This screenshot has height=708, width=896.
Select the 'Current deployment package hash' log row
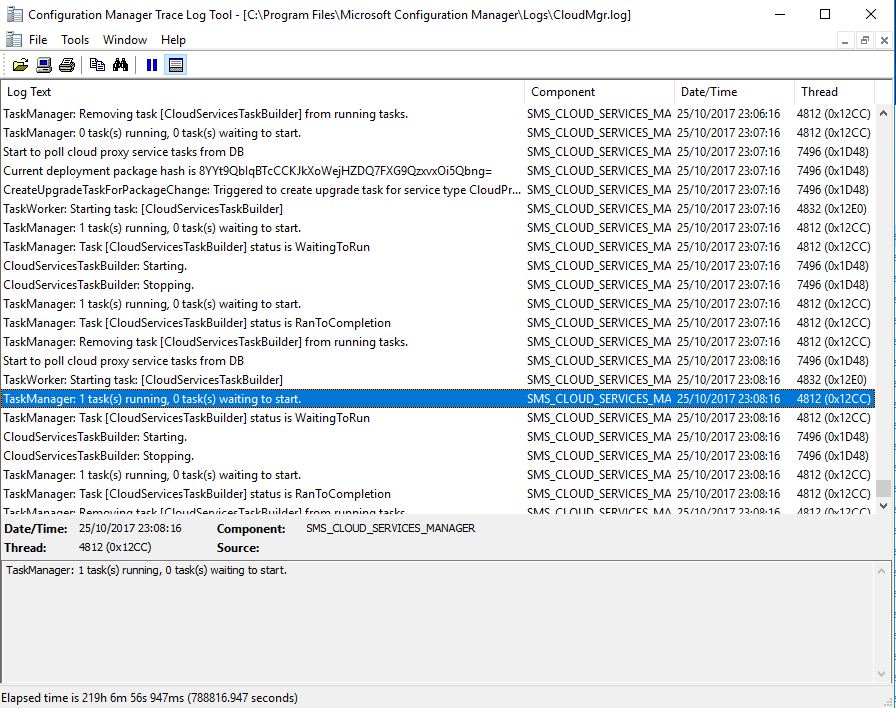tap(438, 171)
